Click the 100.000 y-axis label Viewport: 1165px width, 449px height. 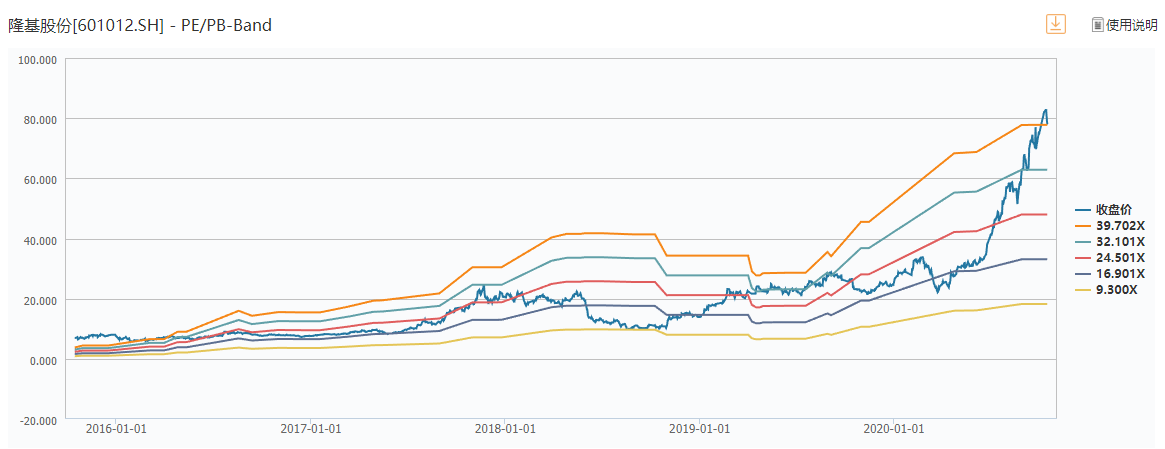38,59
